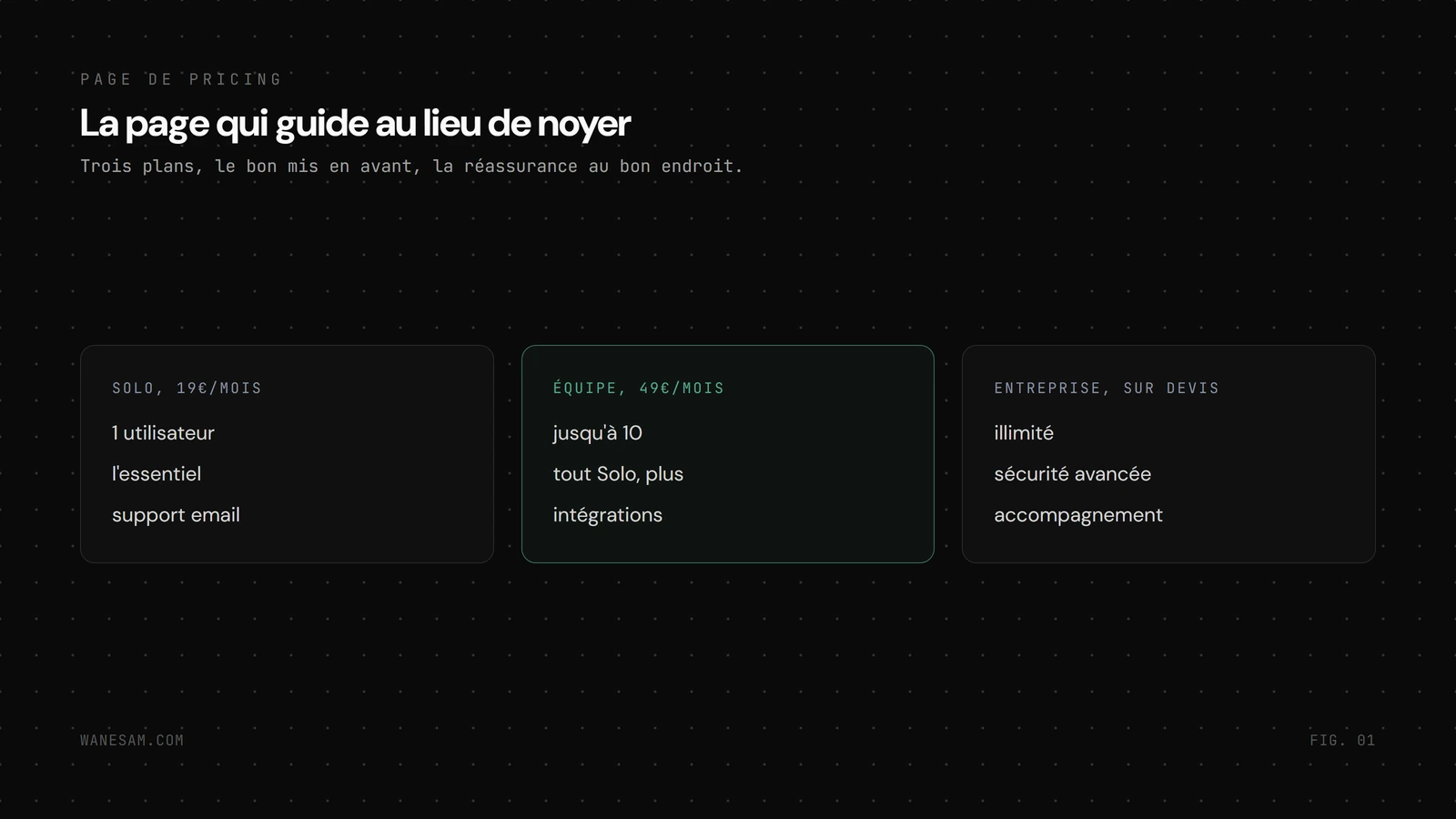
Task: Select the subtitle starting 'Trois plans'
Action: (411, 166)
